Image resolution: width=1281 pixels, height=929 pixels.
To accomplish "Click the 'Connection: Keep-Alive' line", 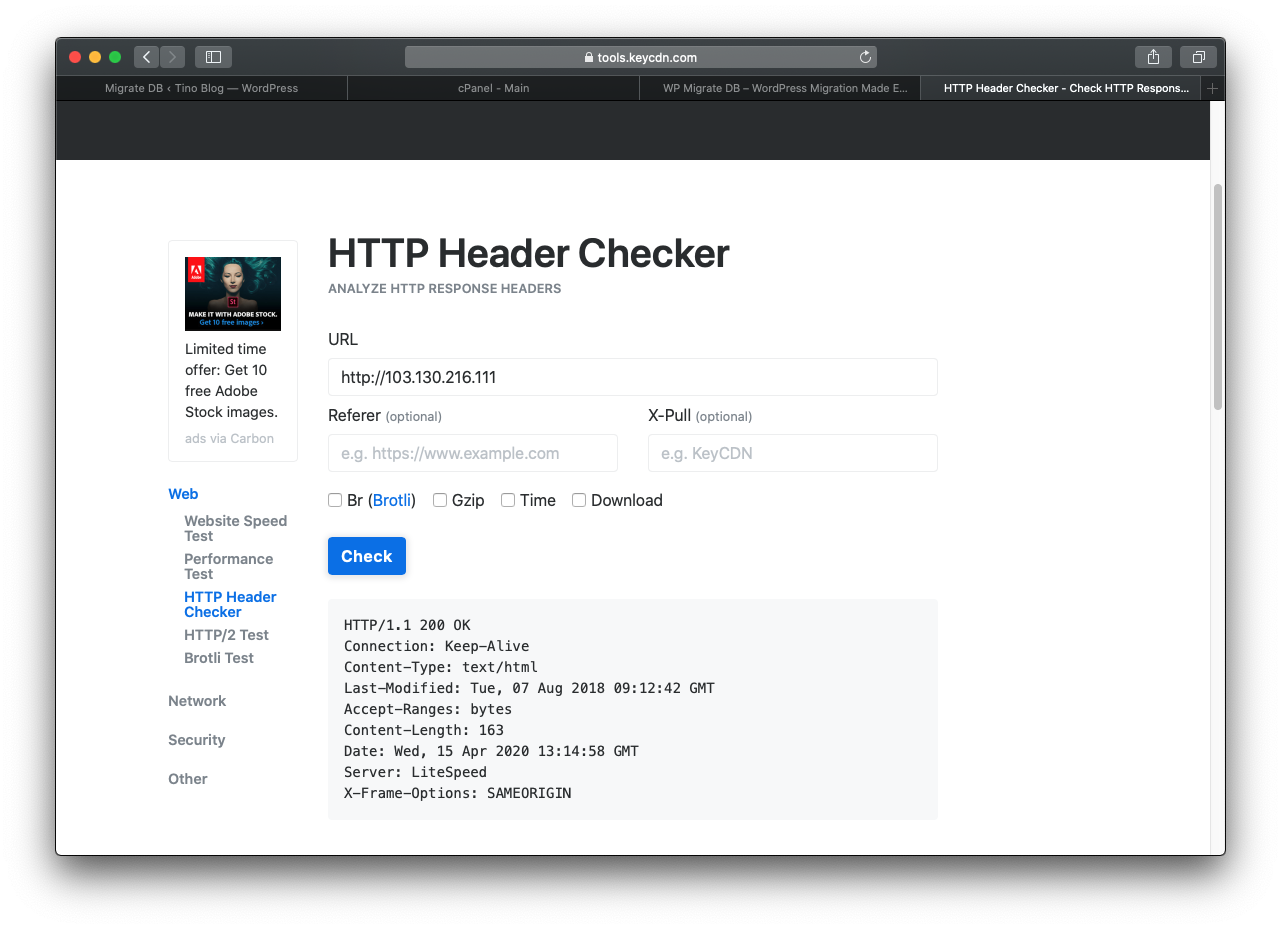I will click(x=436, y=646).
